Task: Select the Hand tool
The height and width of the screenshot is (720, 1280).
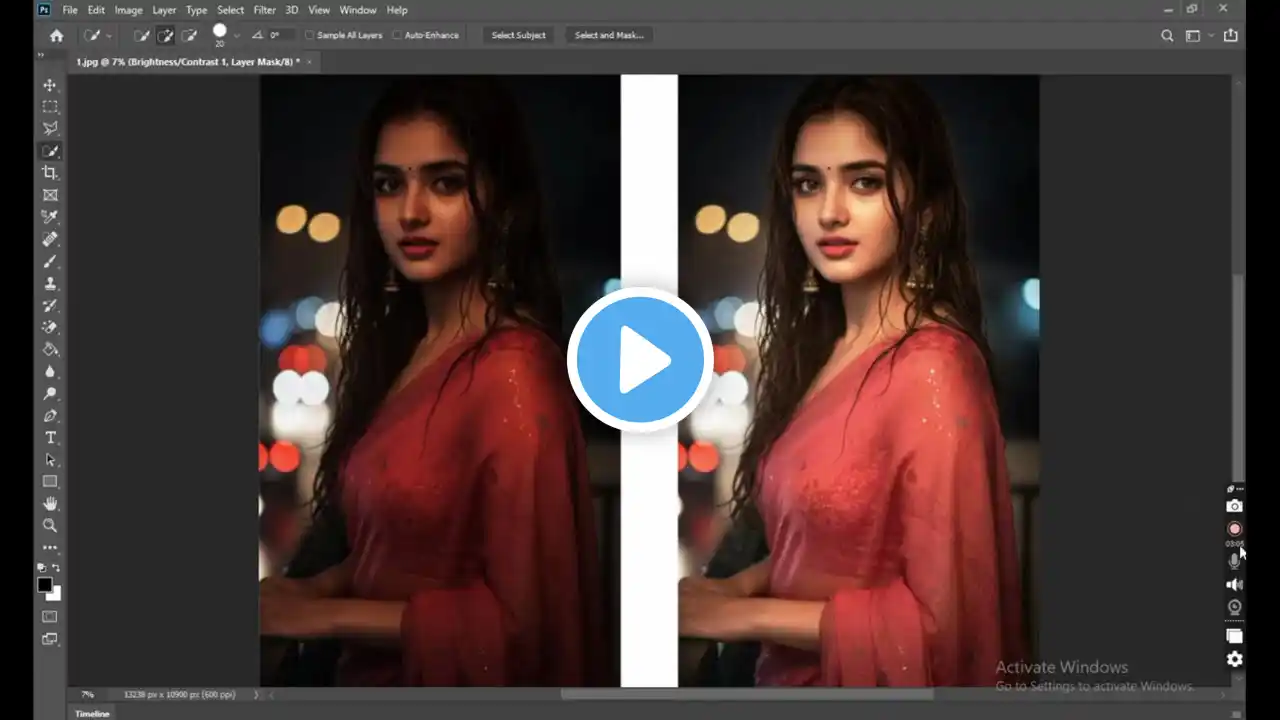Action: (50, 504)
